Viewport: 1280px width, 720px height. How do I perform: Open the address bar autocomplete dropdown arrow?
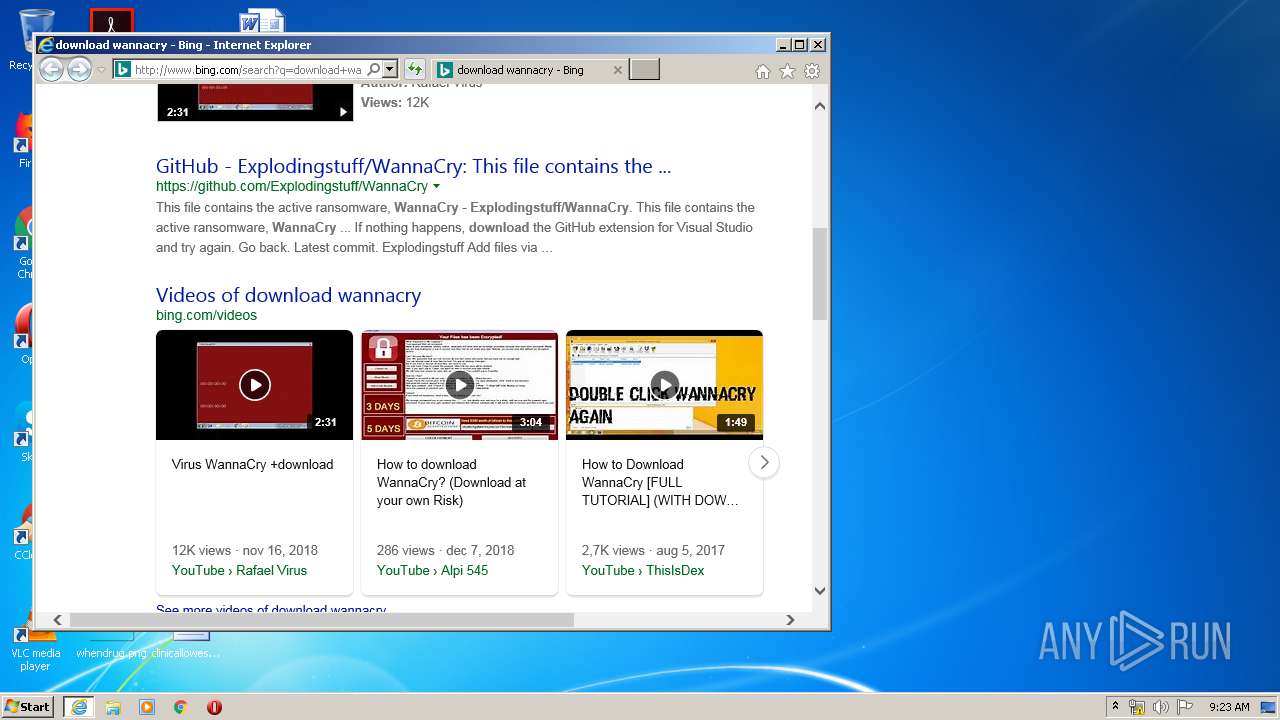pyautogui.click(x=390, y=69)
